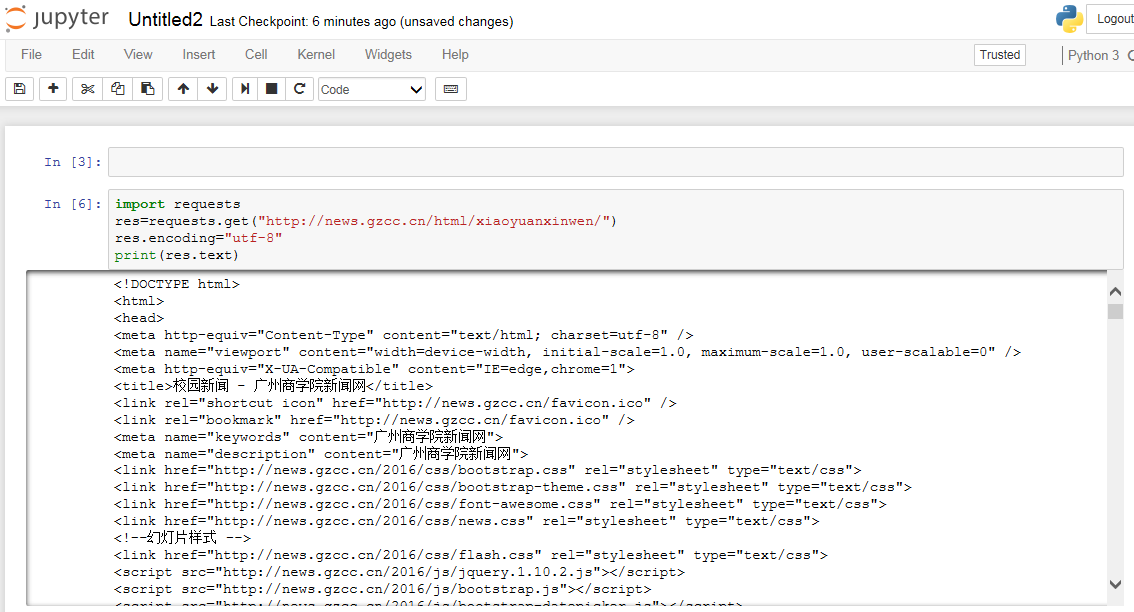Open the Insert menu

pos(199,55)
